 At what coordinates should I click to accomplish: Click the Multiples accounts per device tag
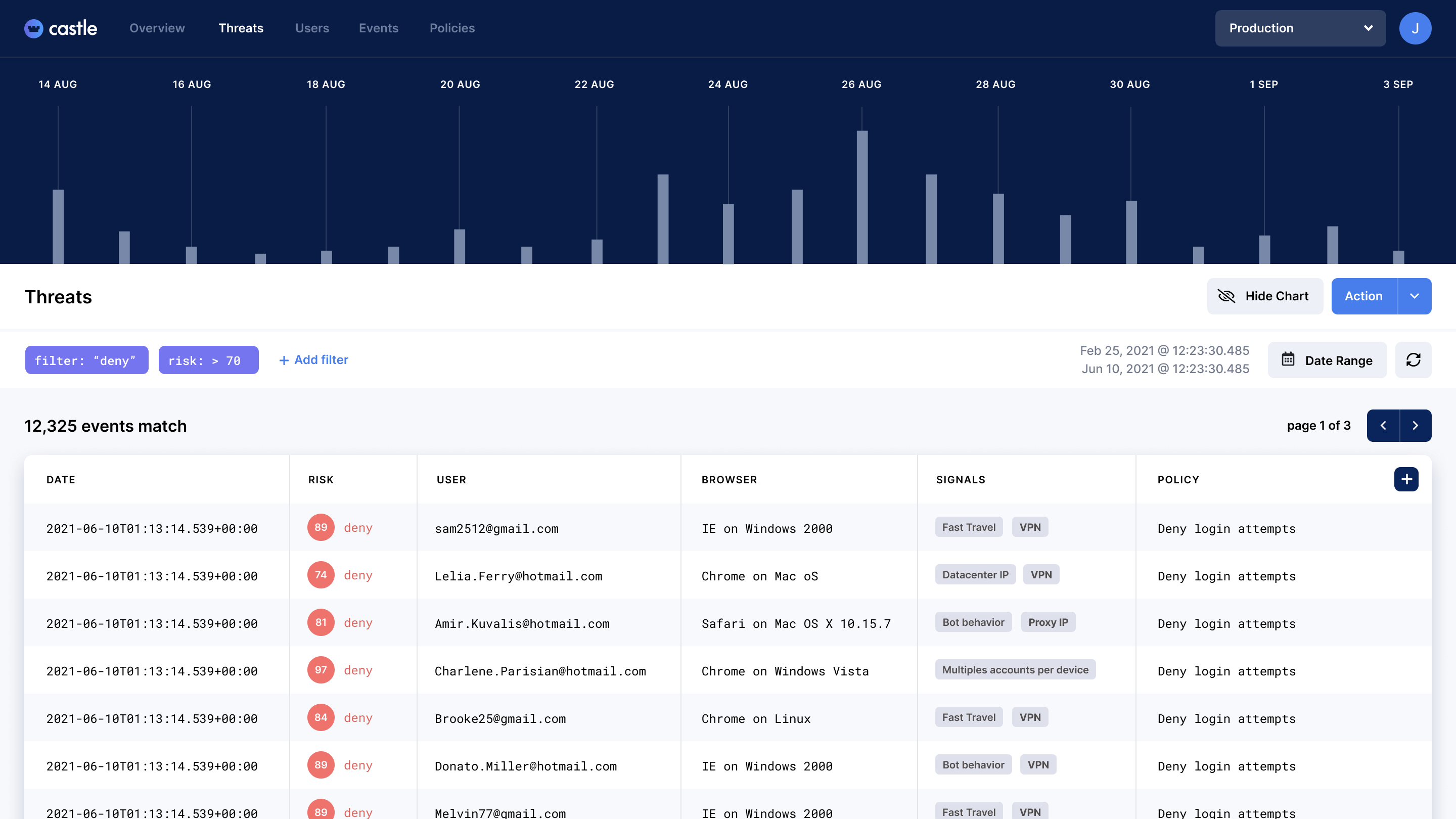[1015, 670]
